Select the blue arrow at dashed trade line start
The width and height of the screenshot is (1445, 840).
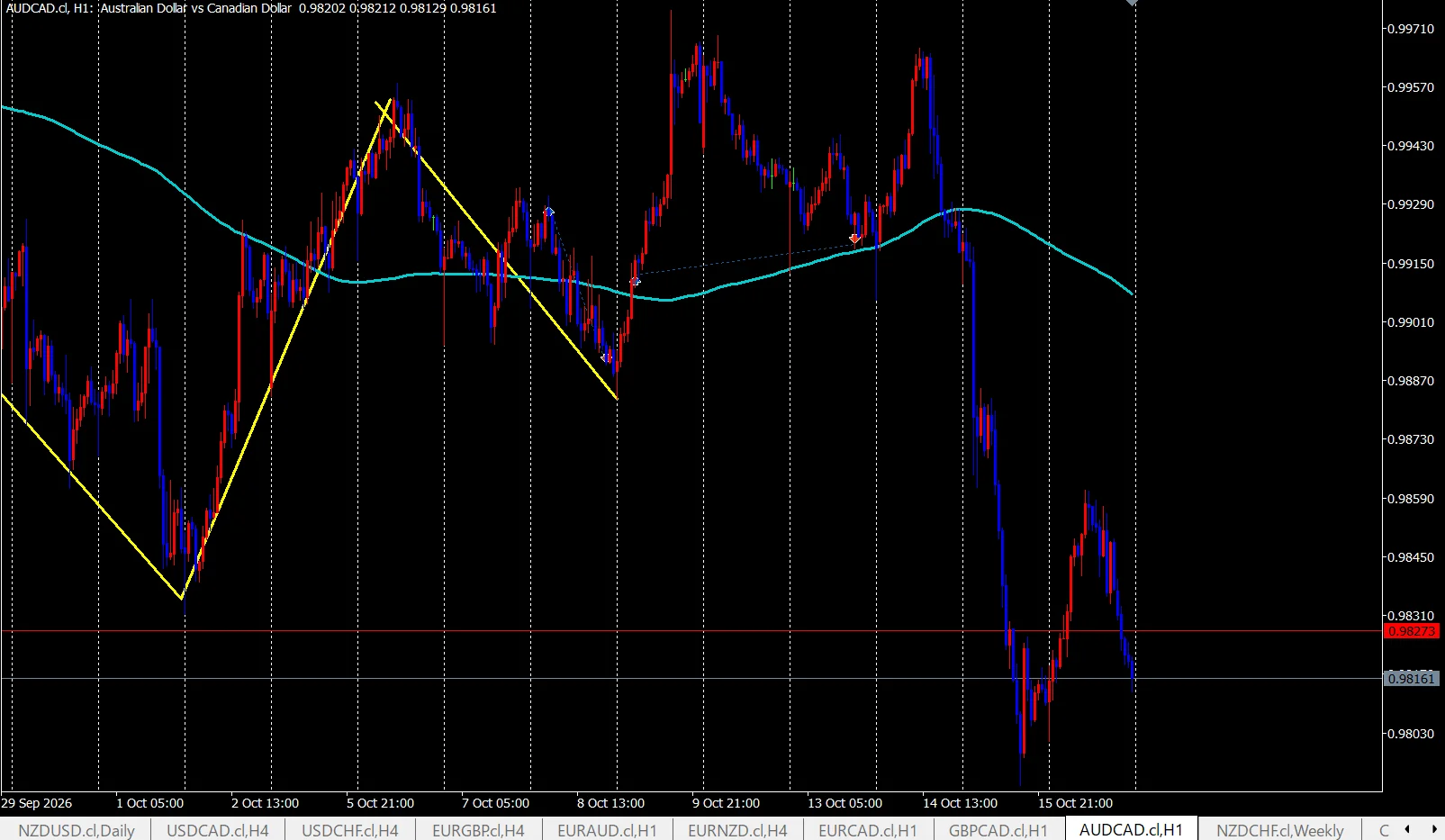click(635, 282)
